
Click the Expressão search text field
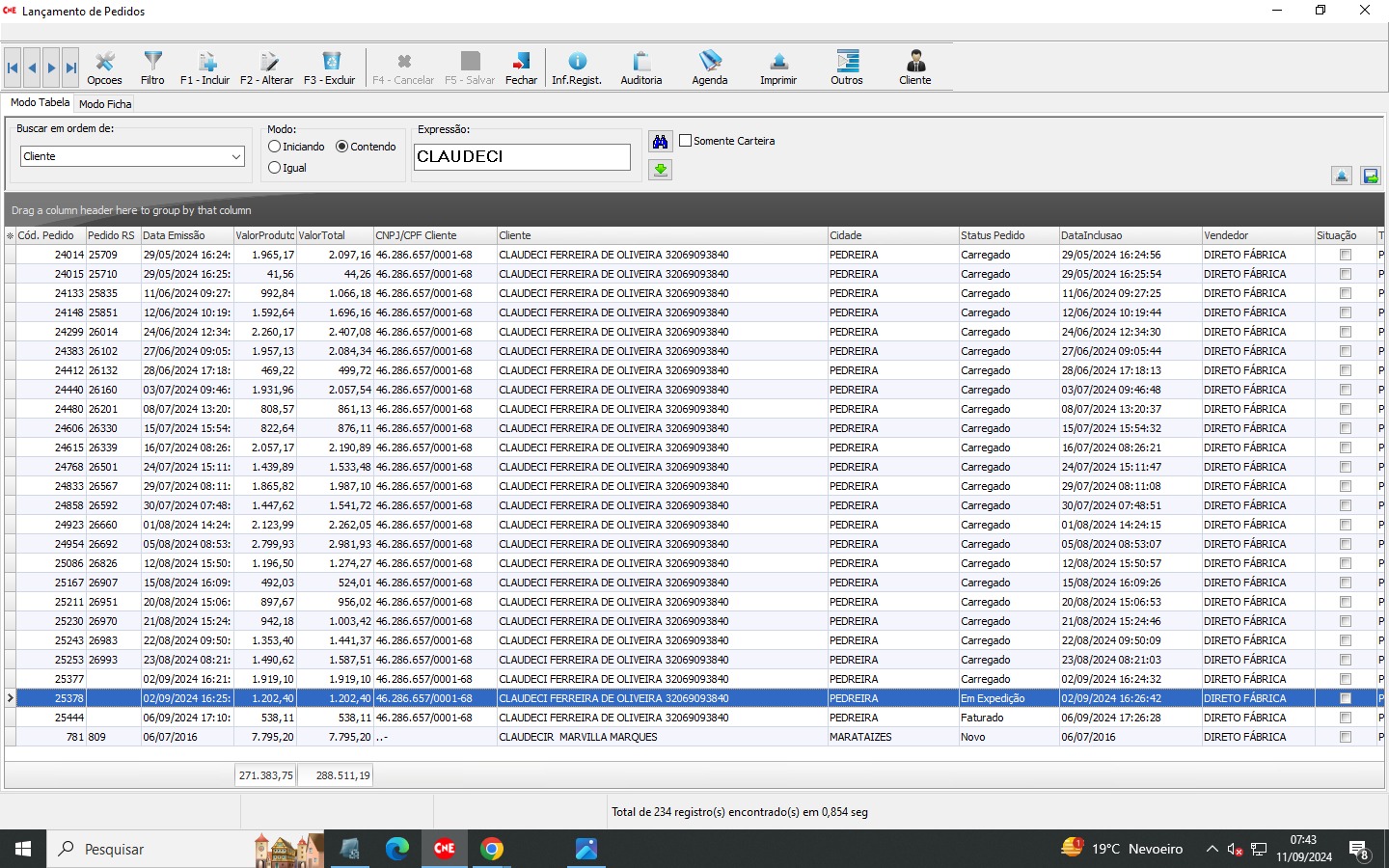(x=522, y=157)
